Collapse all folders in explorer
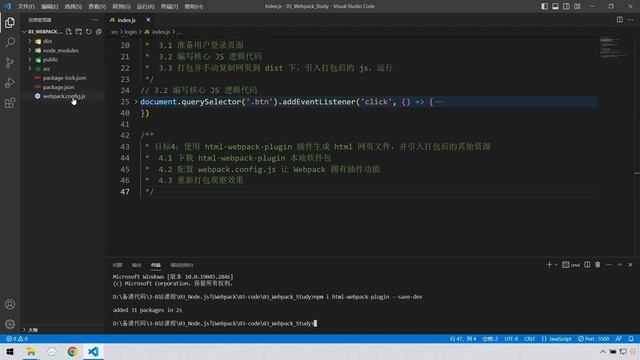 click(x=99, y=31)
